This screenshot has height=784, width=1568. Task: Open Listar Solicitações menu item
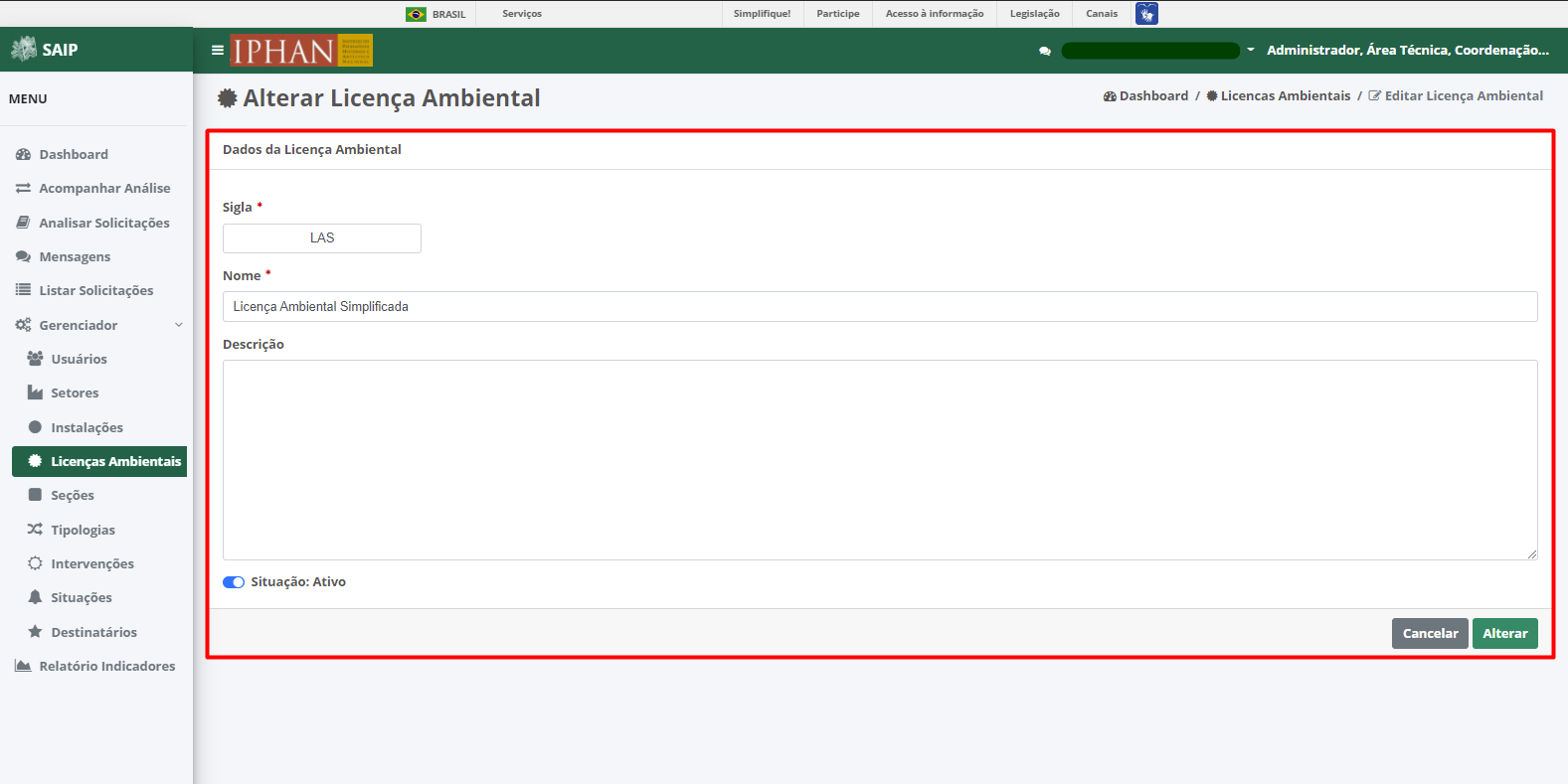pyautogui.click(x=96, y=290)
